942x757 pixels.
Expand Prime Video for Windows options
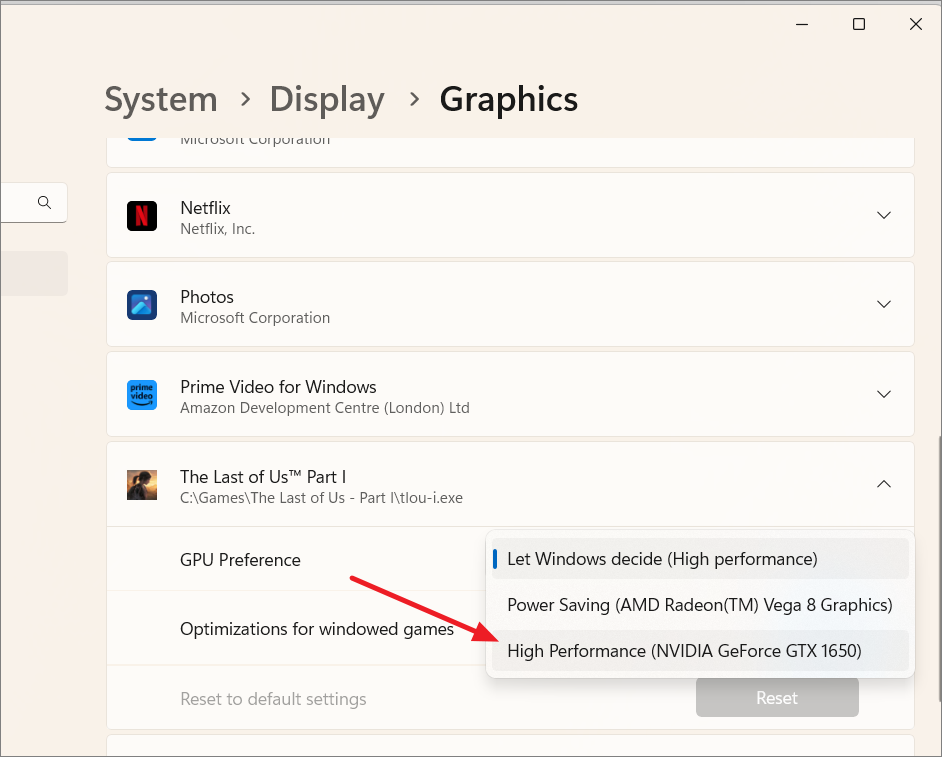pyautogui.click(x=884, y=394)
